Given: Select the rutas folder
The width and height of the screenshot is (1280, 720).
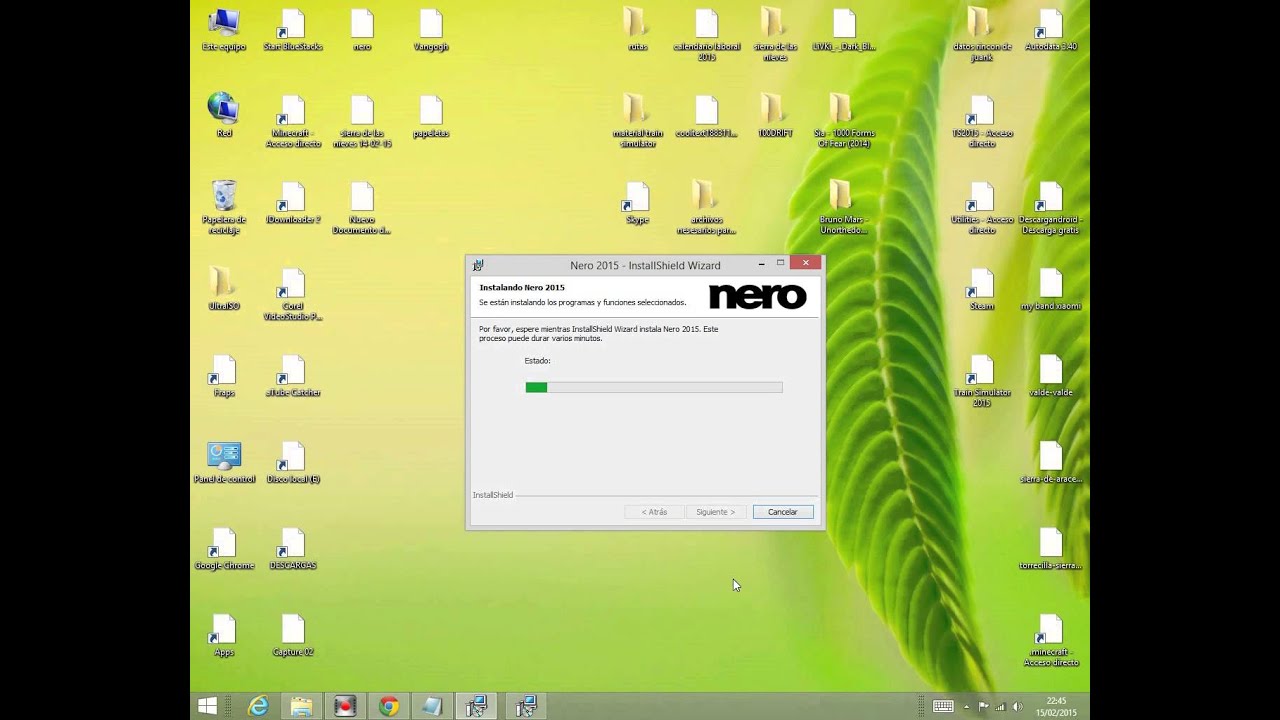Looking at the screenshot, I should (637, 31).
